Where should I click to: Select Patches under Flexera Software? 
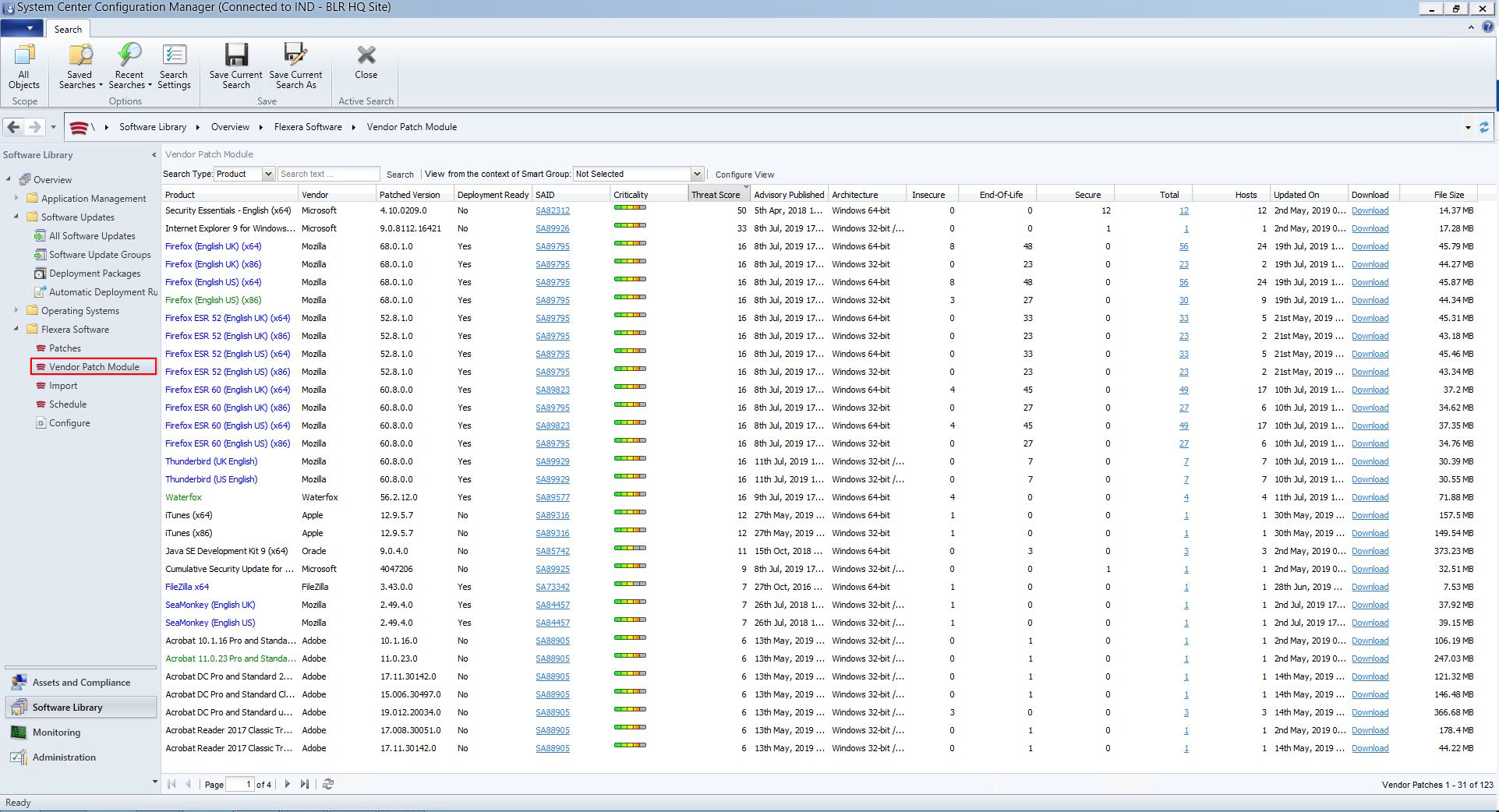pos(65,348)
